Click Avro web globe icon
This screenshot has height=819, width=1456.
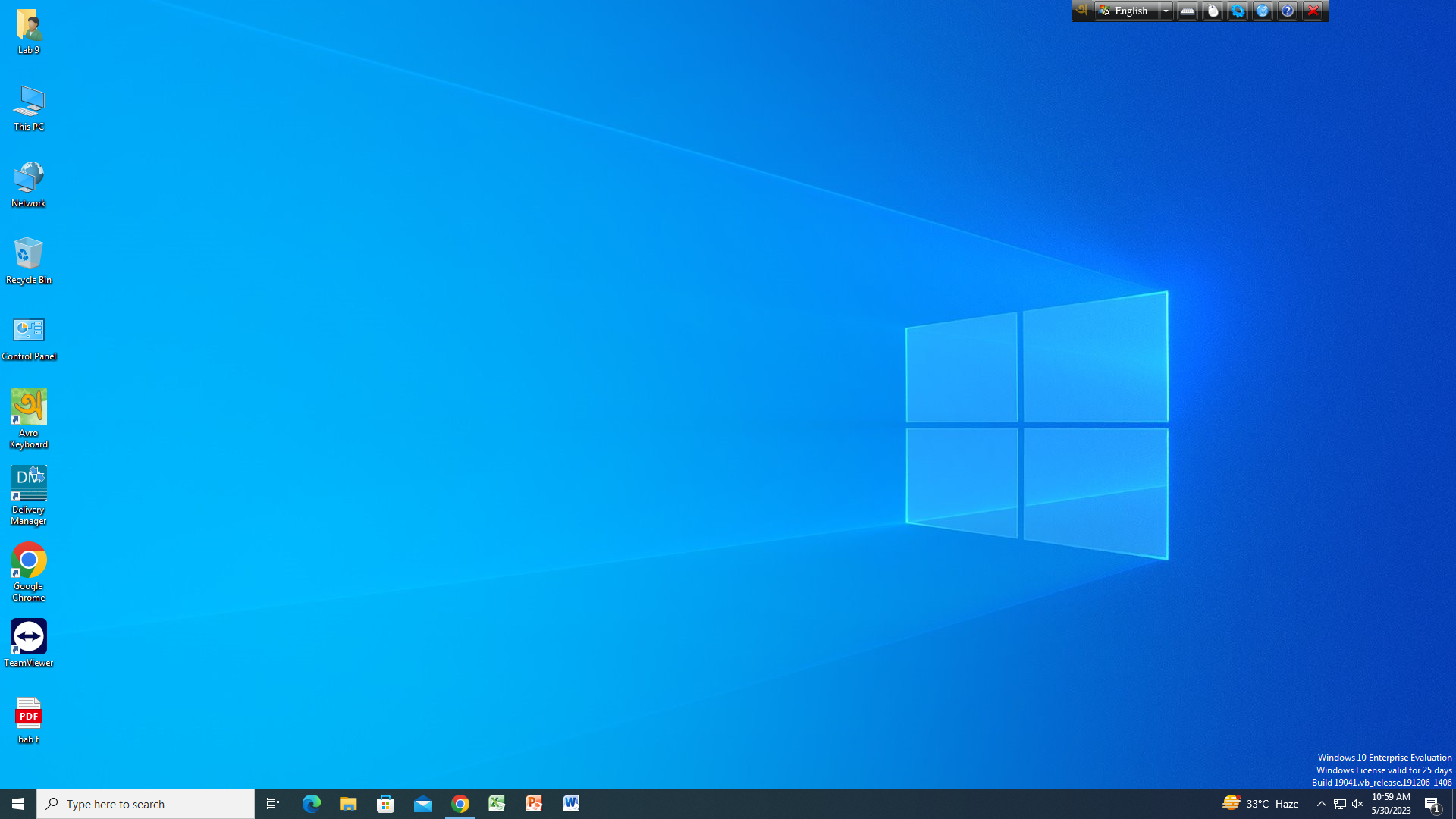tap(1263, 11)
